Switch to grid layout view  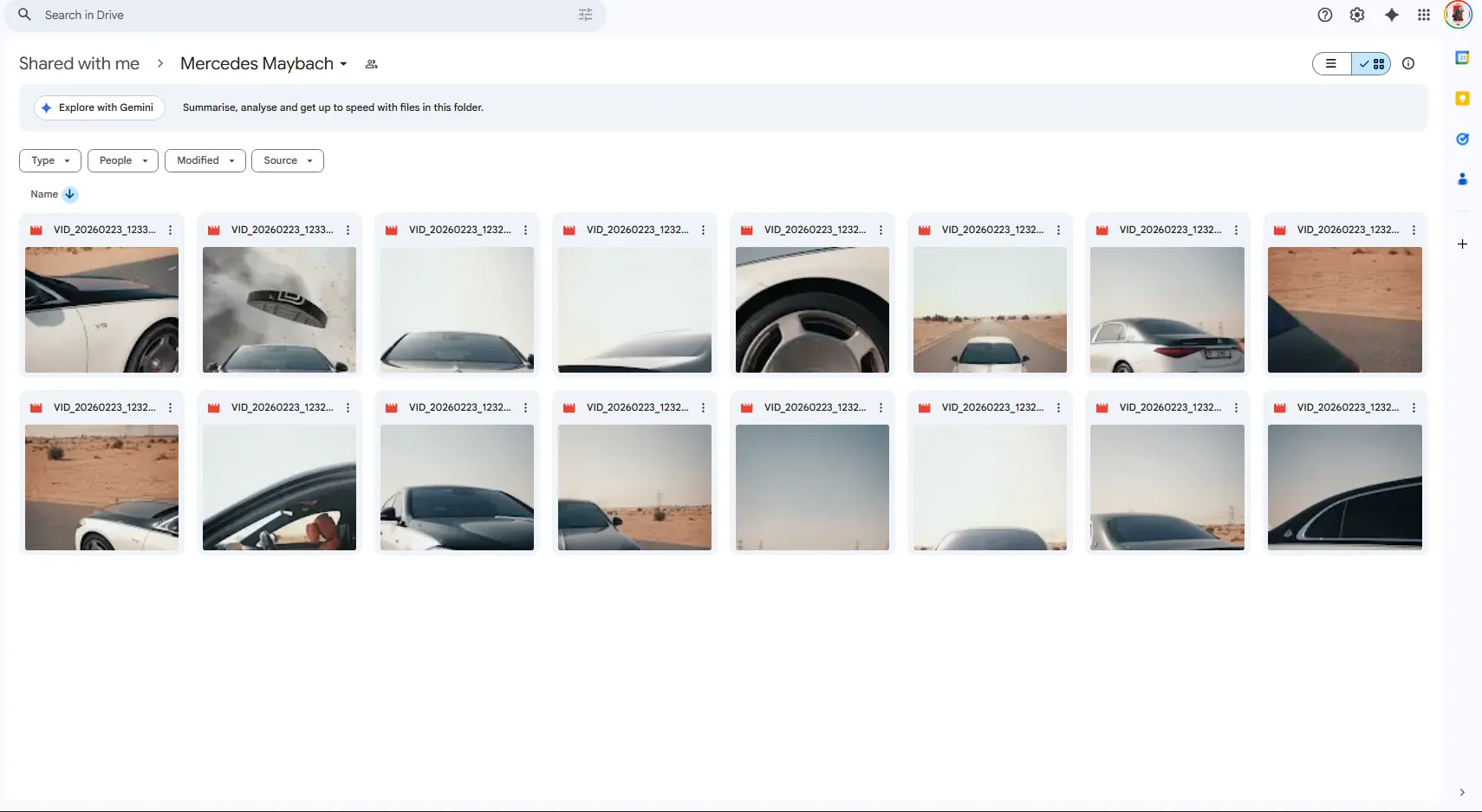click(1372, 63)
